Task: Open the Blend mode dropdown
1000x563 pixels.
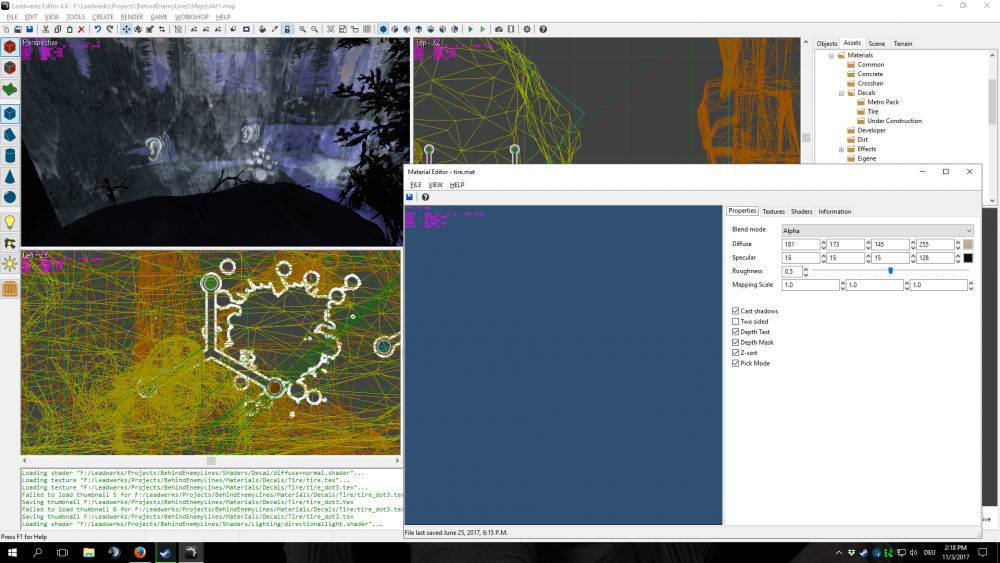Action: 877,230
